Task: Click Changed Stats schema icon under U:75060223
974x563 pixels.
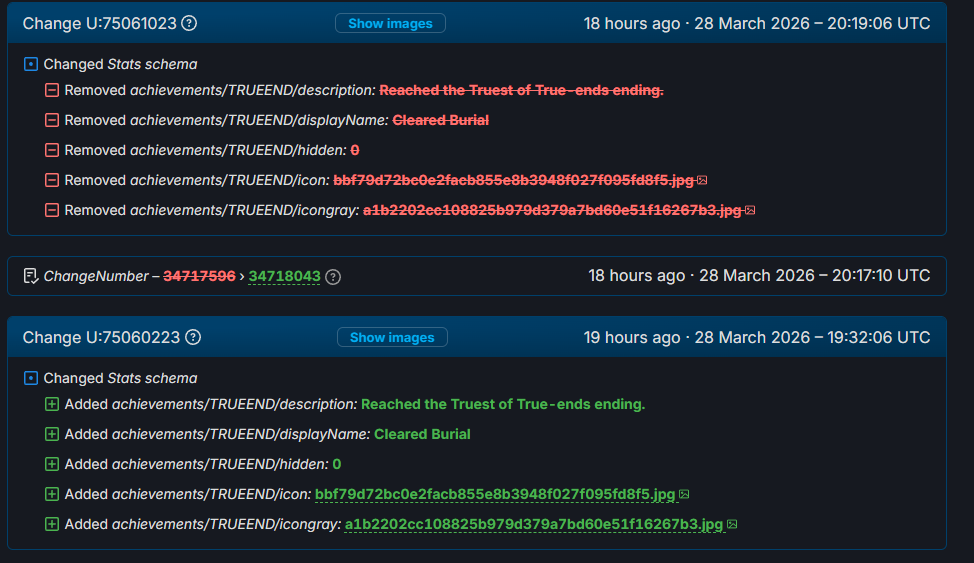Action: tap(30, 378)
